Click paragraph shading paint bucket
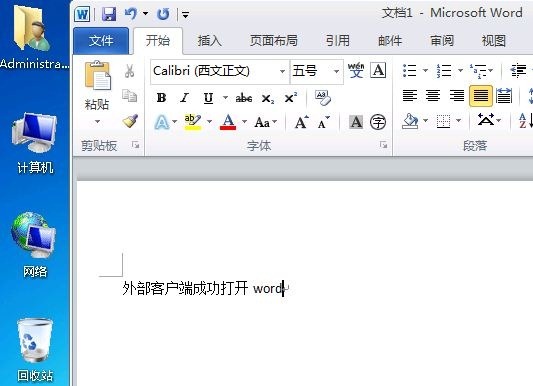Image resolution: width=533 pixels, height=386 pixels. pyautogui.click(x=410, y=121)
